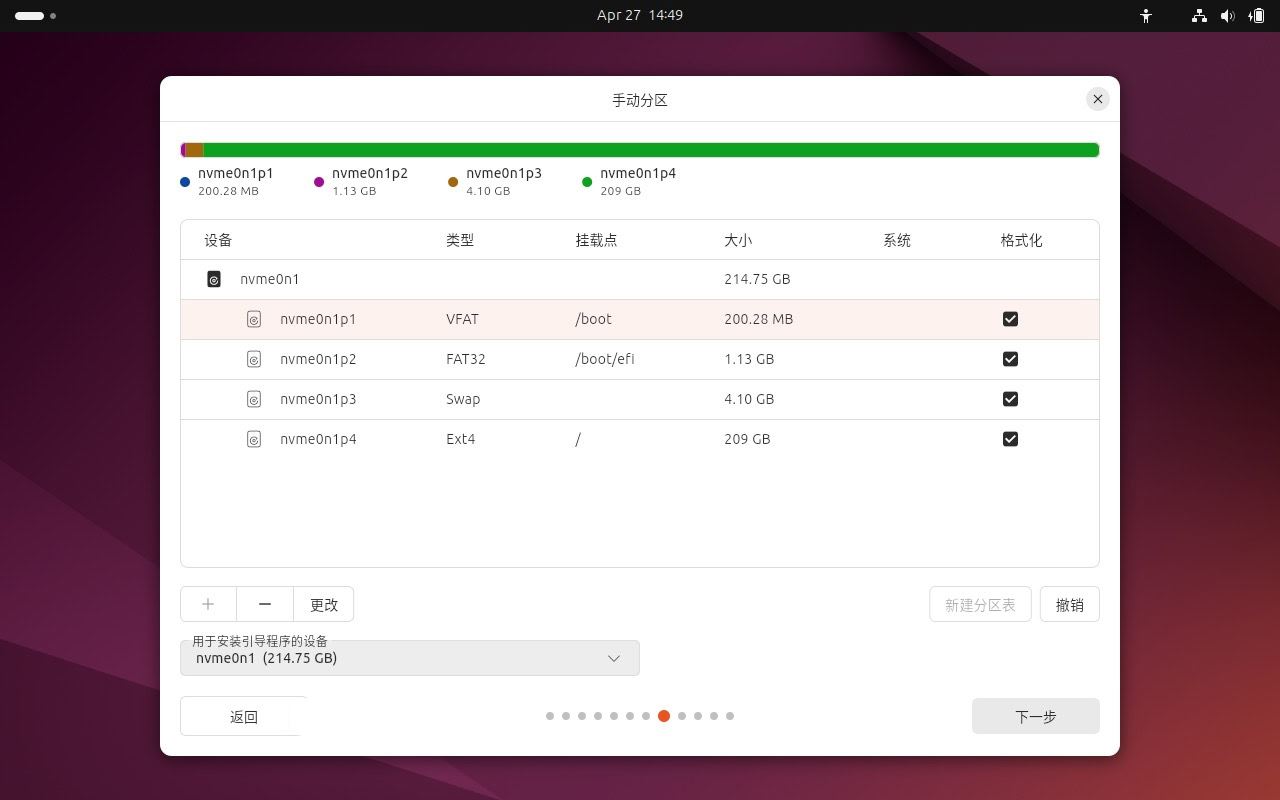This screenshot has height=800, width=1280.
Task: Disable formatting for the FAT32 /boot/efi partition
Action: [1010, 358]
